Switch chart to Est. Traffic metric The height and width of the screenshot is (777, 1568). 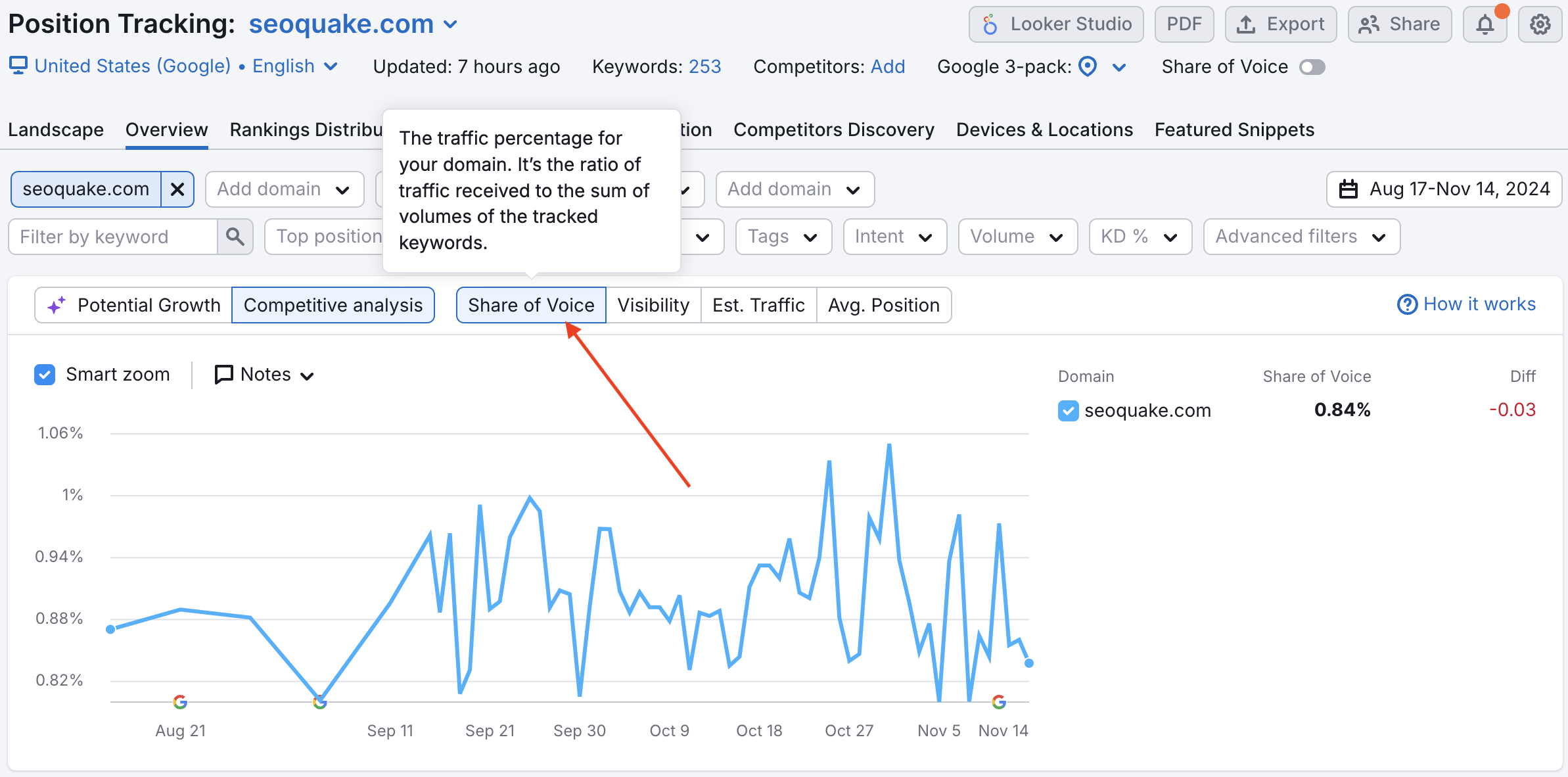[759, 305]
